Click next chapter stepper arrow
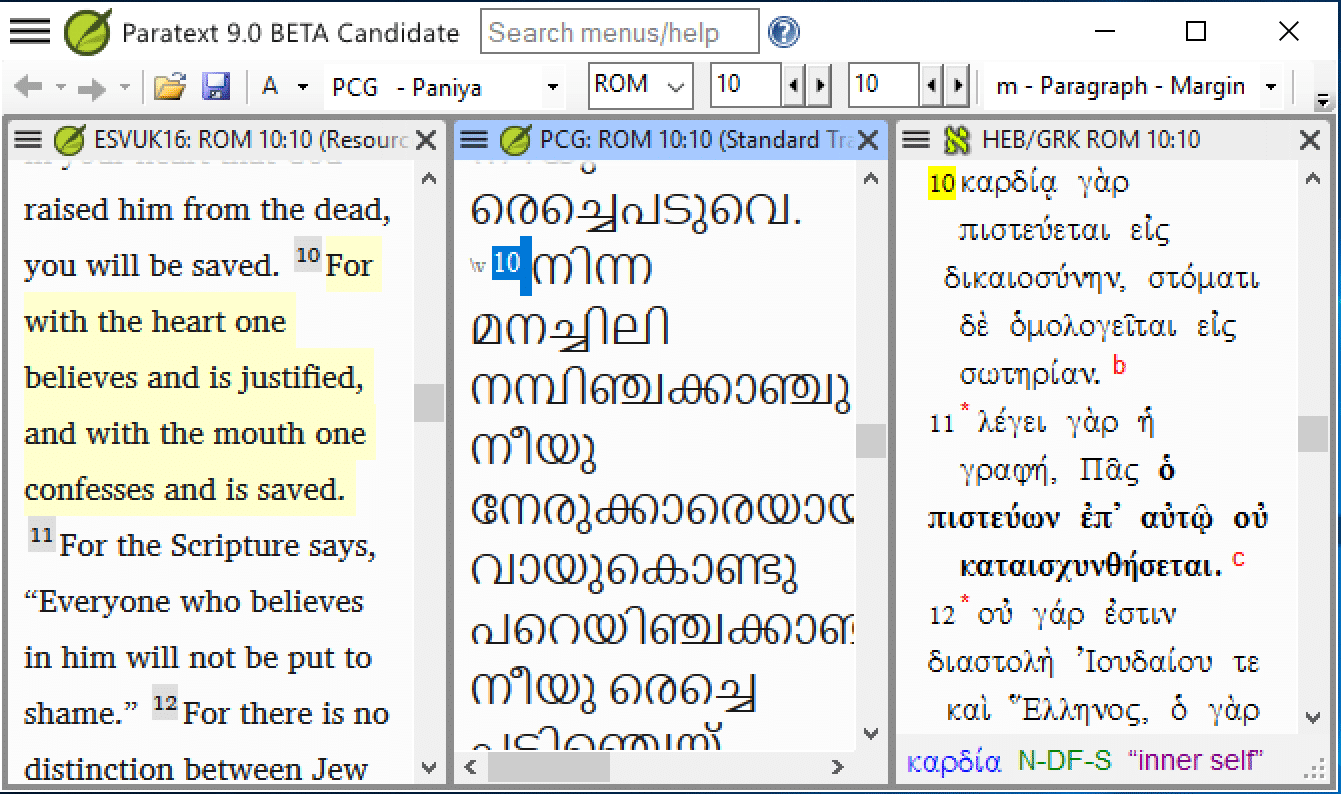The height and width of the screenshot is (794, 1341). 821,86
